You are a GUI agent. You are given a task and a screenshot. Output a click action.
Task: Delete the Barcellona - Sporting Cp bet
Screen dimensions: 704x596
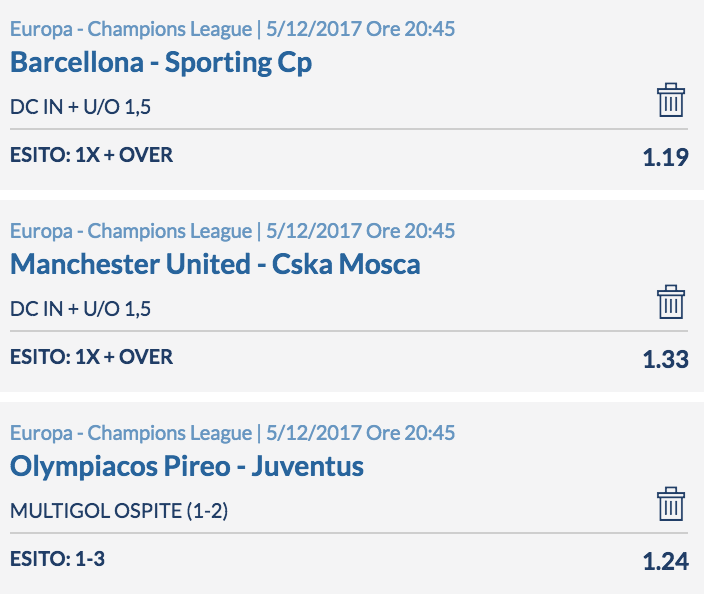pos(671,100)
